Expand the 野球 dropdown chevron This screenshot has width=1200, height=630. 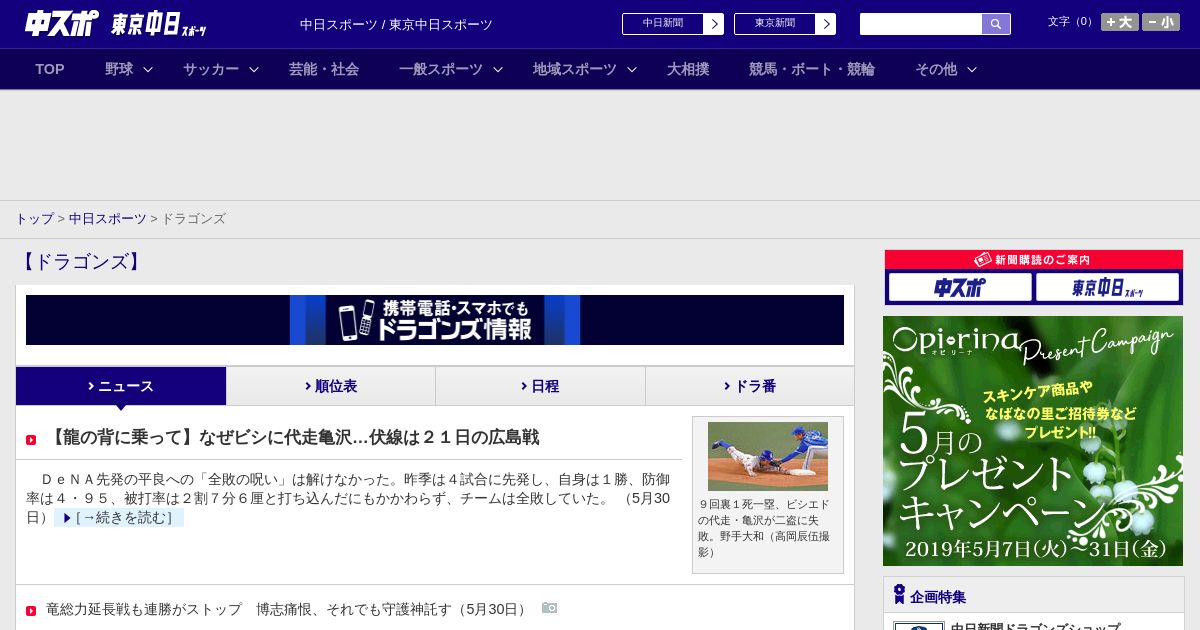148,69
